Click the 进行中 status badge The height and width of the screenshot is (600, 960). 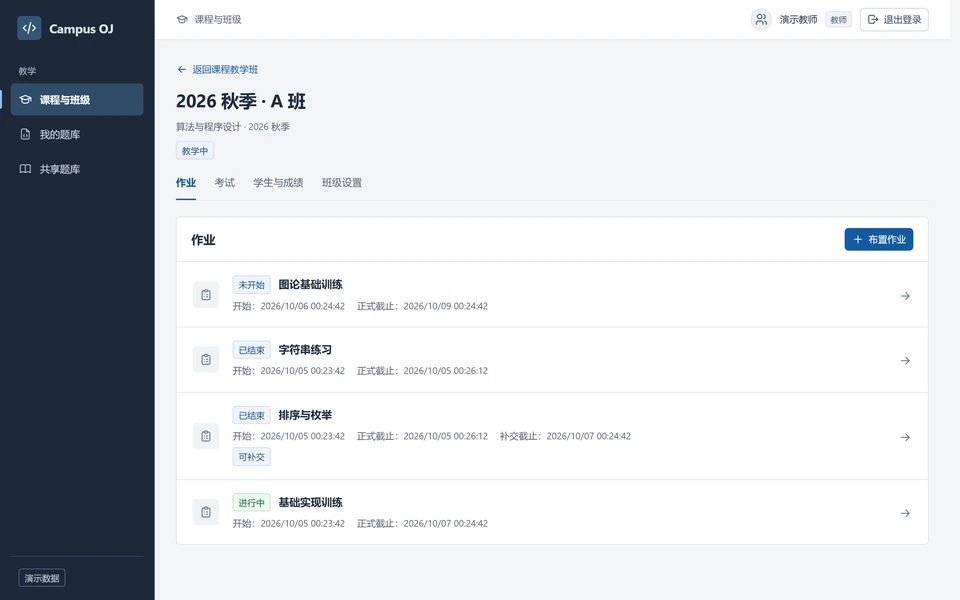pos(251,503)
